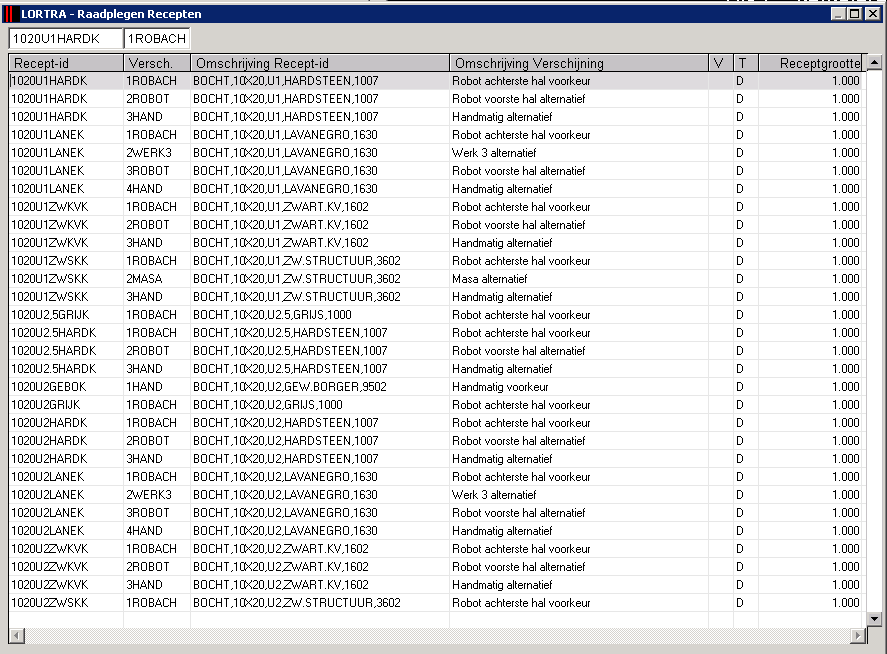Sort by the Versch. column header

tap(157, 63)
